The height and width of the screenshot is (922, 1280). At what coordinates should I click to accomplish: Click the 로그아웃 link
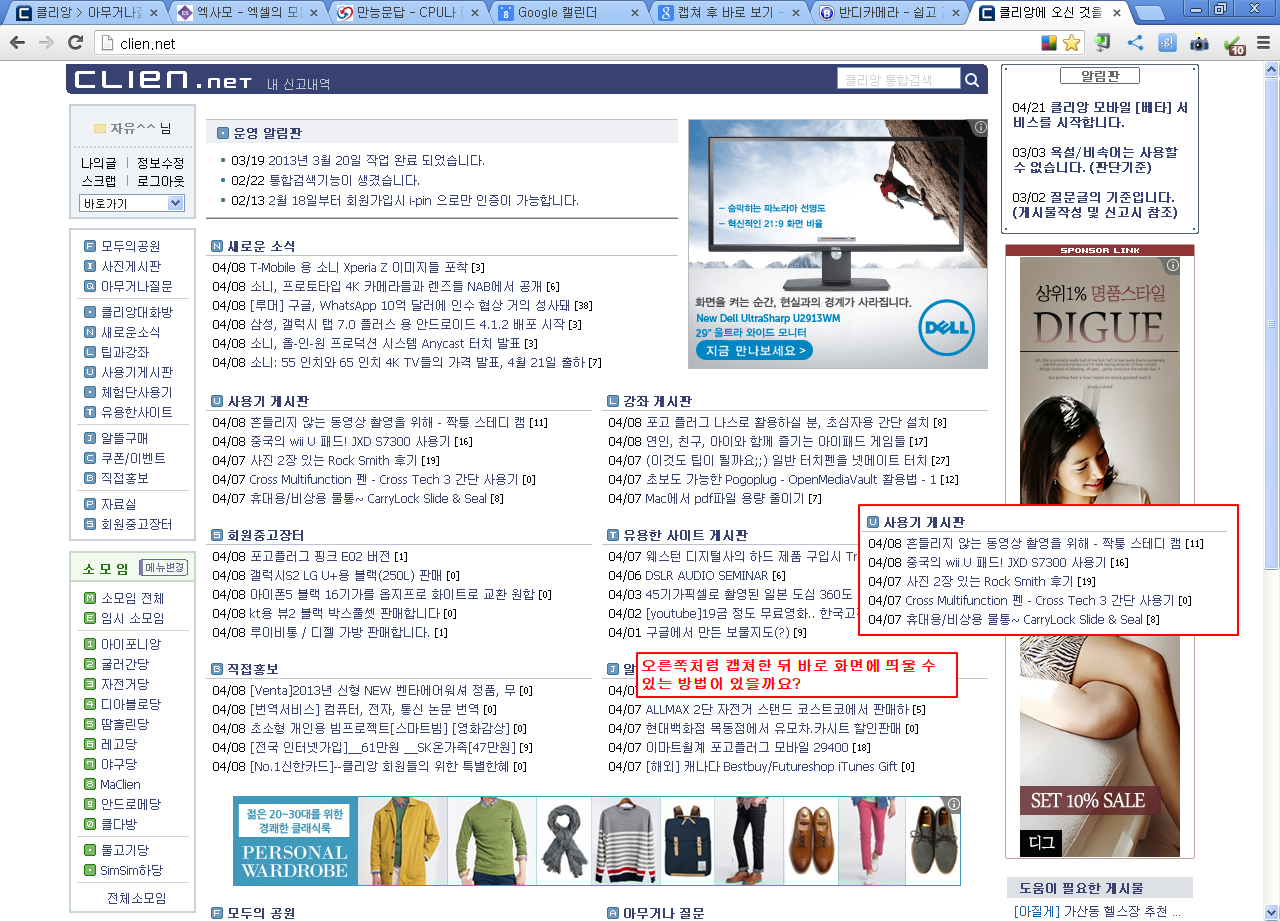point(160,181)
